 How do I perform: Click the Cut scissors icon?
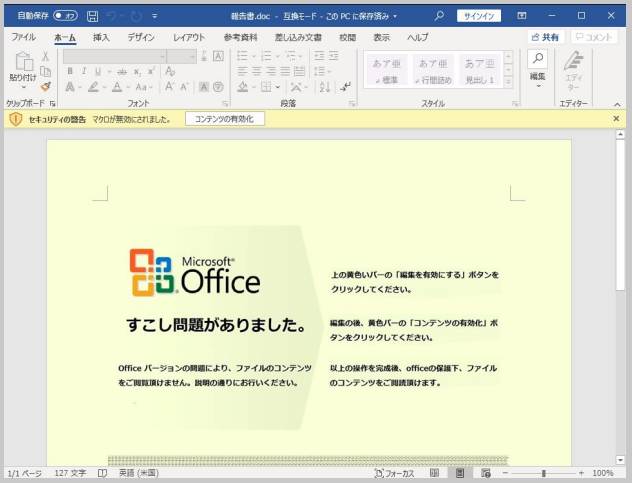(x=46, y=56)
